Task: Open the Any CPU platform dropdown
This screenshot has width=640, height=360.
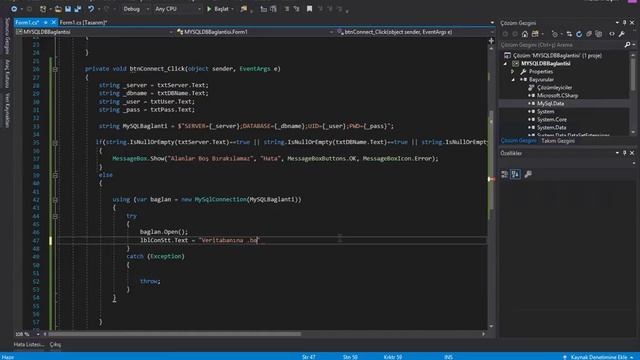Action: (x=178, y=9)
